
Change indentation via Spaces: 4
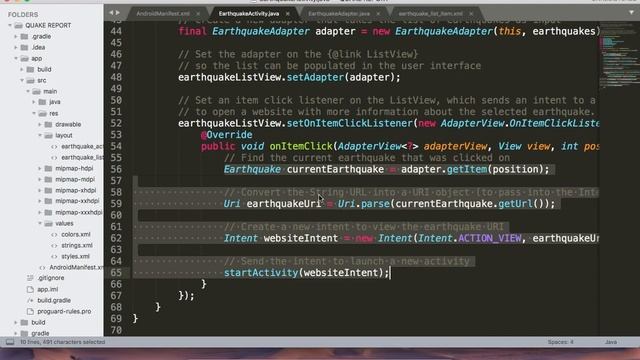pos(560,342)
